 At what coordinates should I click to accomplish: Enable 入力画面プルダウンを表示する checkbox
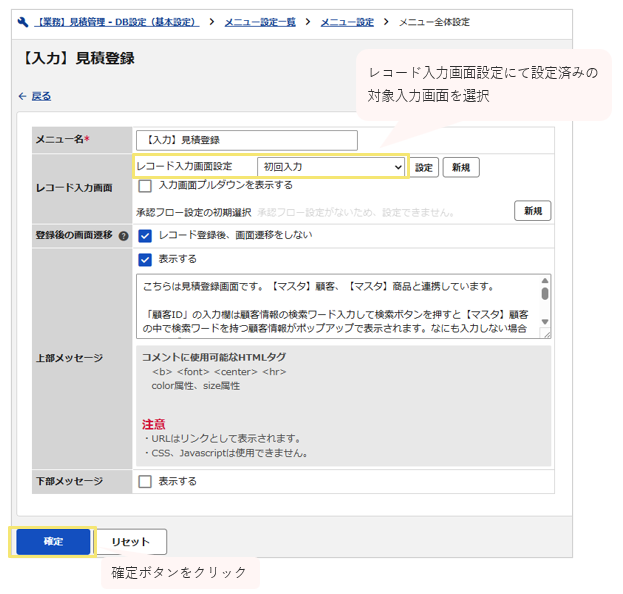pos(145,186)
